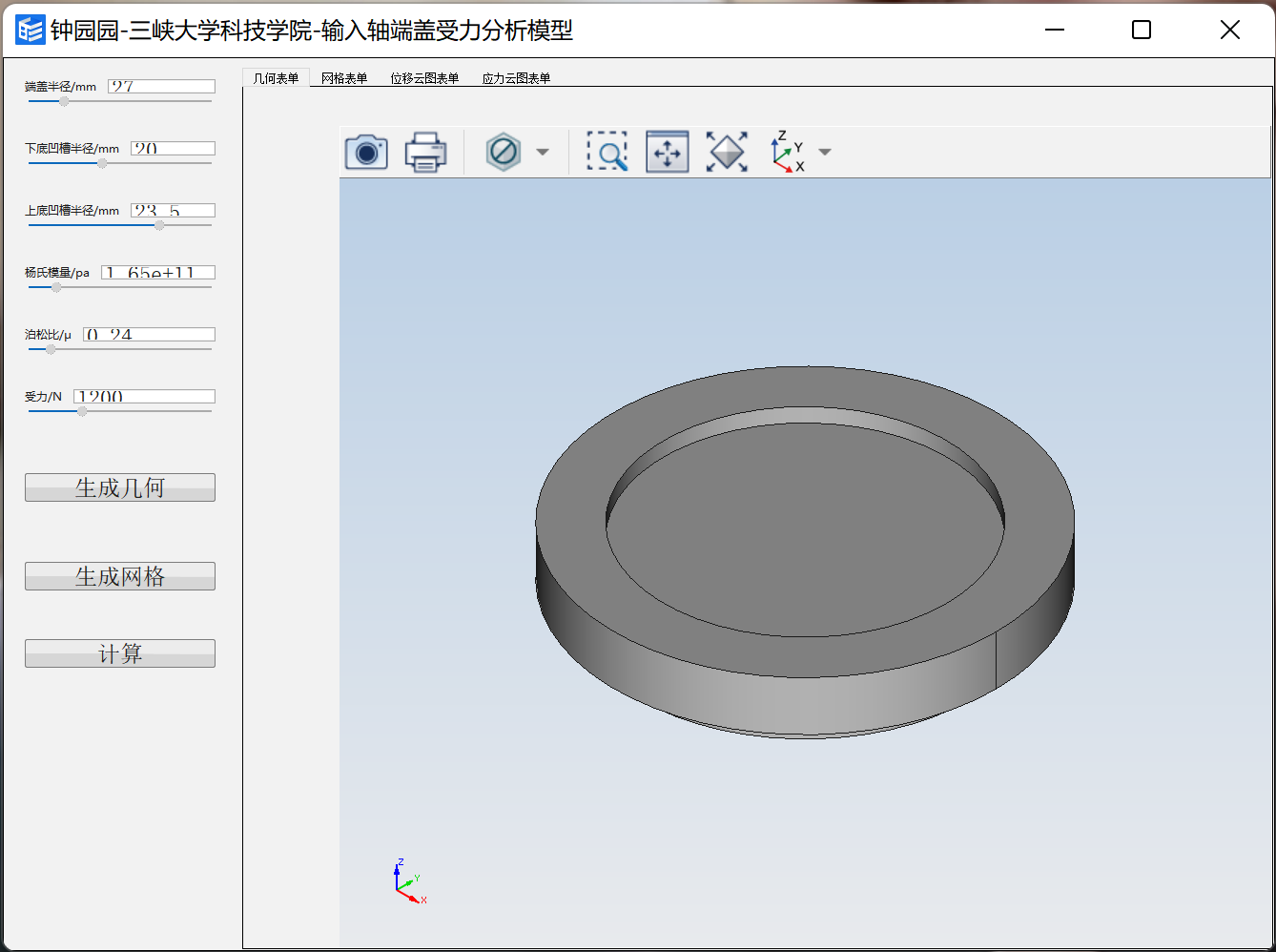Click the pan/move view icon
This screenshot has width=1276, height=952.
click(668, 152)
